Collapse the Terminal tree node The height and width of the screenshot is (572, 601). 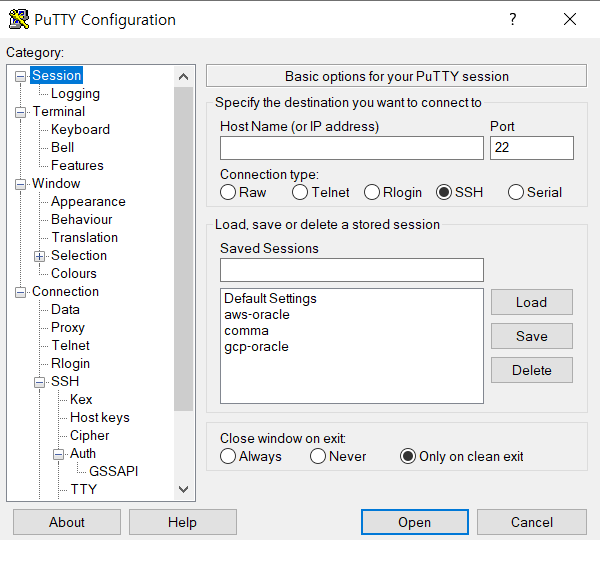(x=20, y=112)
